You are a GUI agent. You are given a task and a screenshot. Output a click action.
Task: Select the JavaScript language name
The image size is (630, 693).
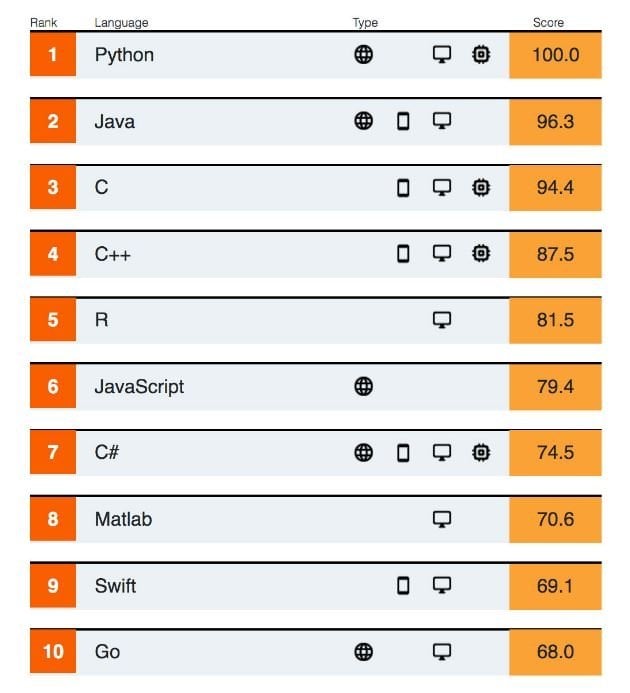click(x=139, y=387)
